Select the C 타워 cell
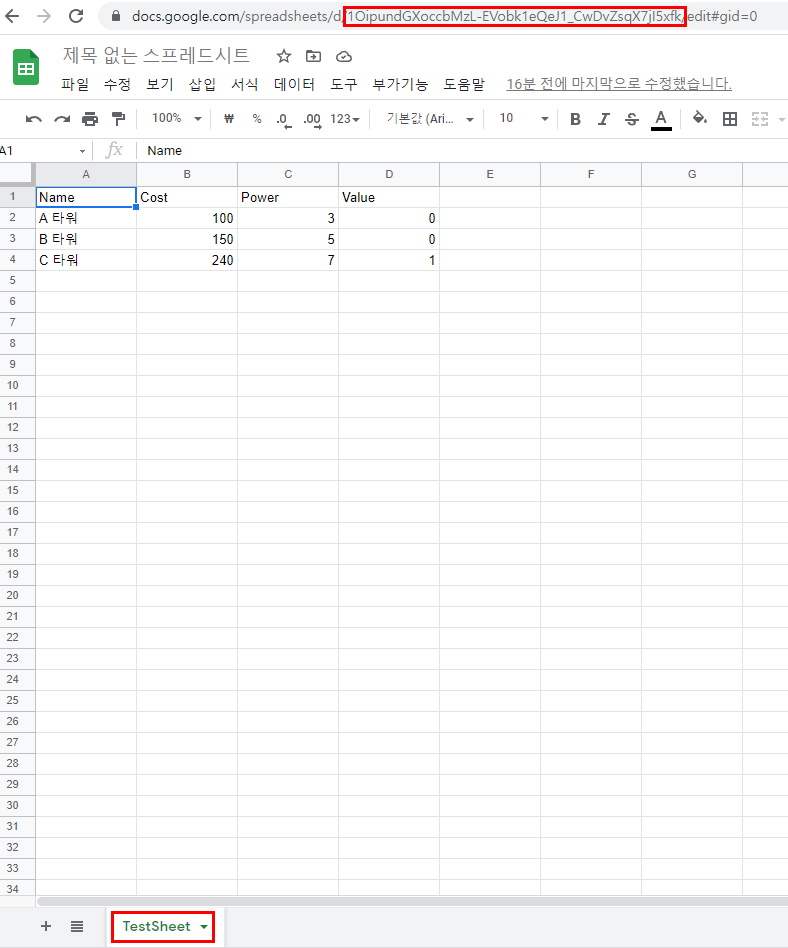This screenshot has height=948, width=788. [86, 260]
